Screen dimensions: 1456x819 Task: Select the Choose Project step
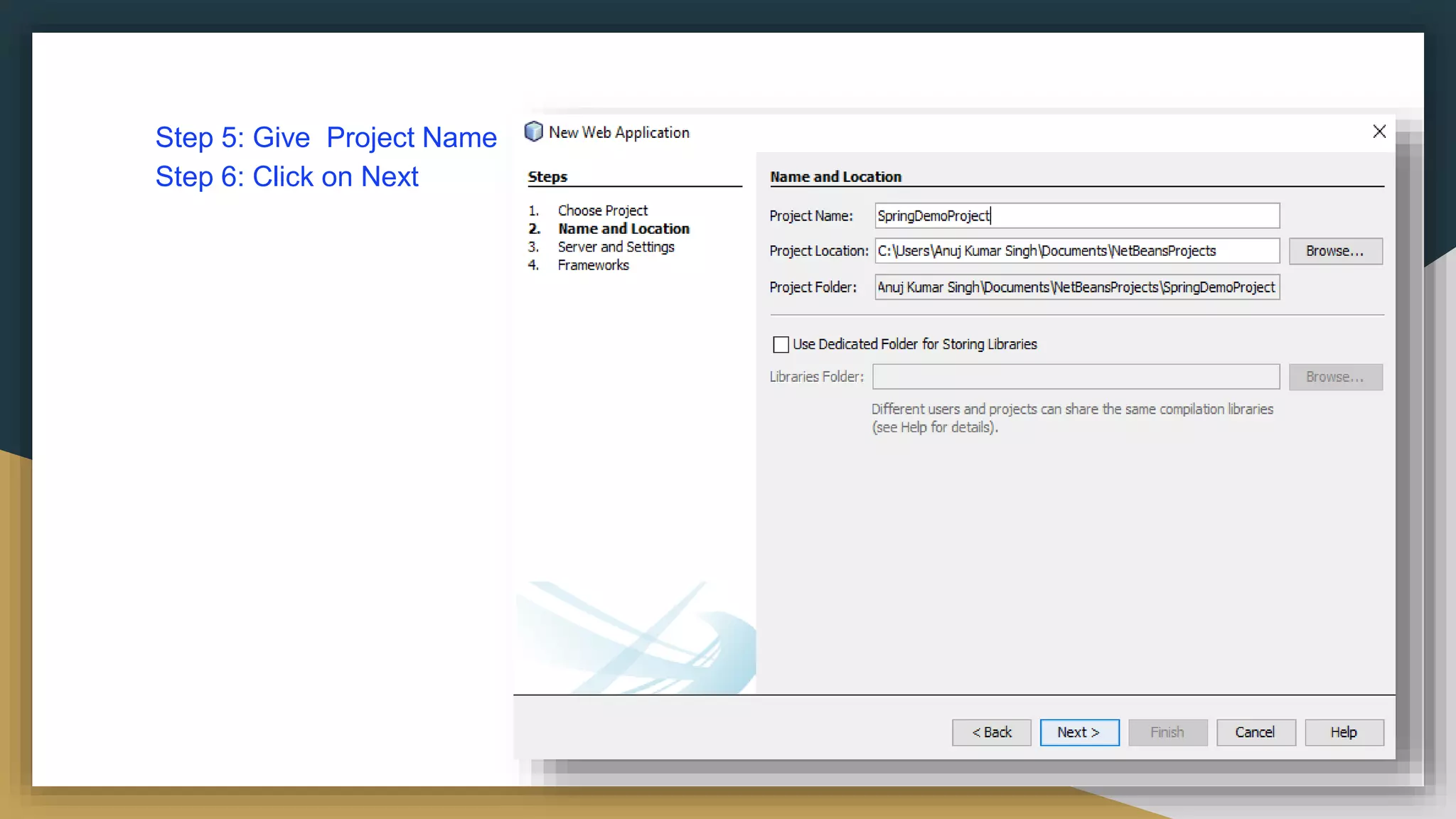click(x=602, y=210)
